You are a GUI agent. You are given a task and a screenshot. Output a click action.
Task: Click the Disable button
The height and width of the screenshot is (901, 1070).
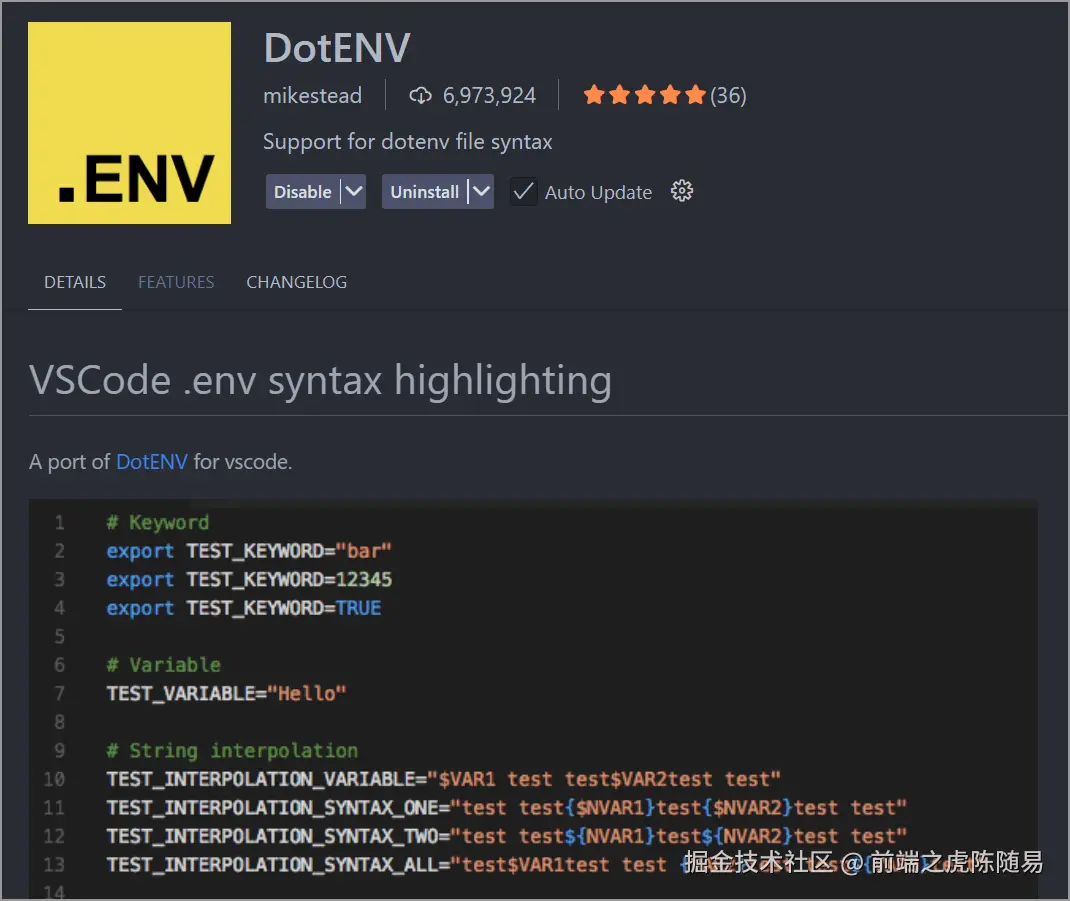click(302, 192)
